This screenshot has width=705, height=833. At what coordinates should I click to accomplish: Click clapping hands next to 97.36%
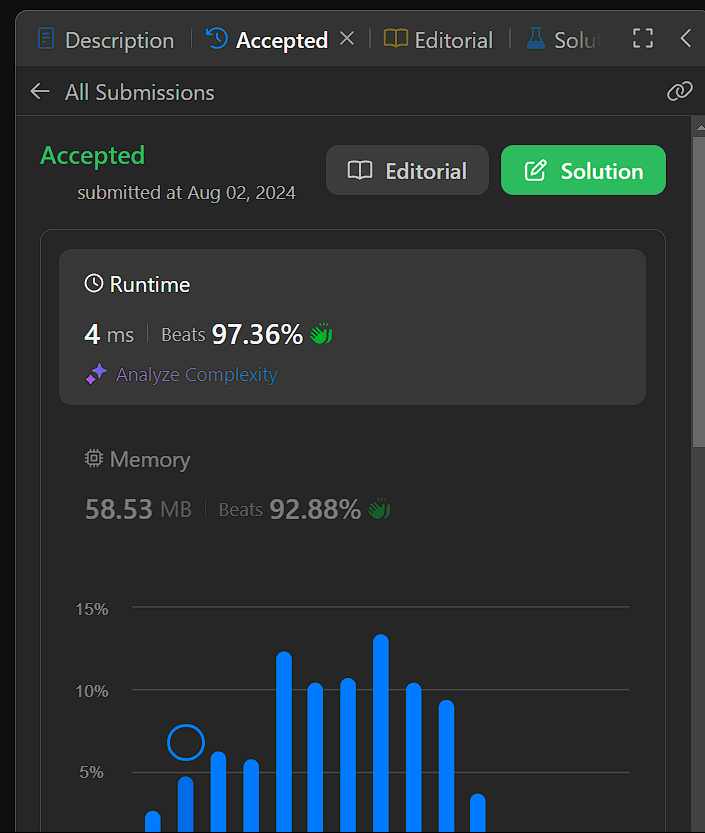pyautogui.click(x=321, y=334)
